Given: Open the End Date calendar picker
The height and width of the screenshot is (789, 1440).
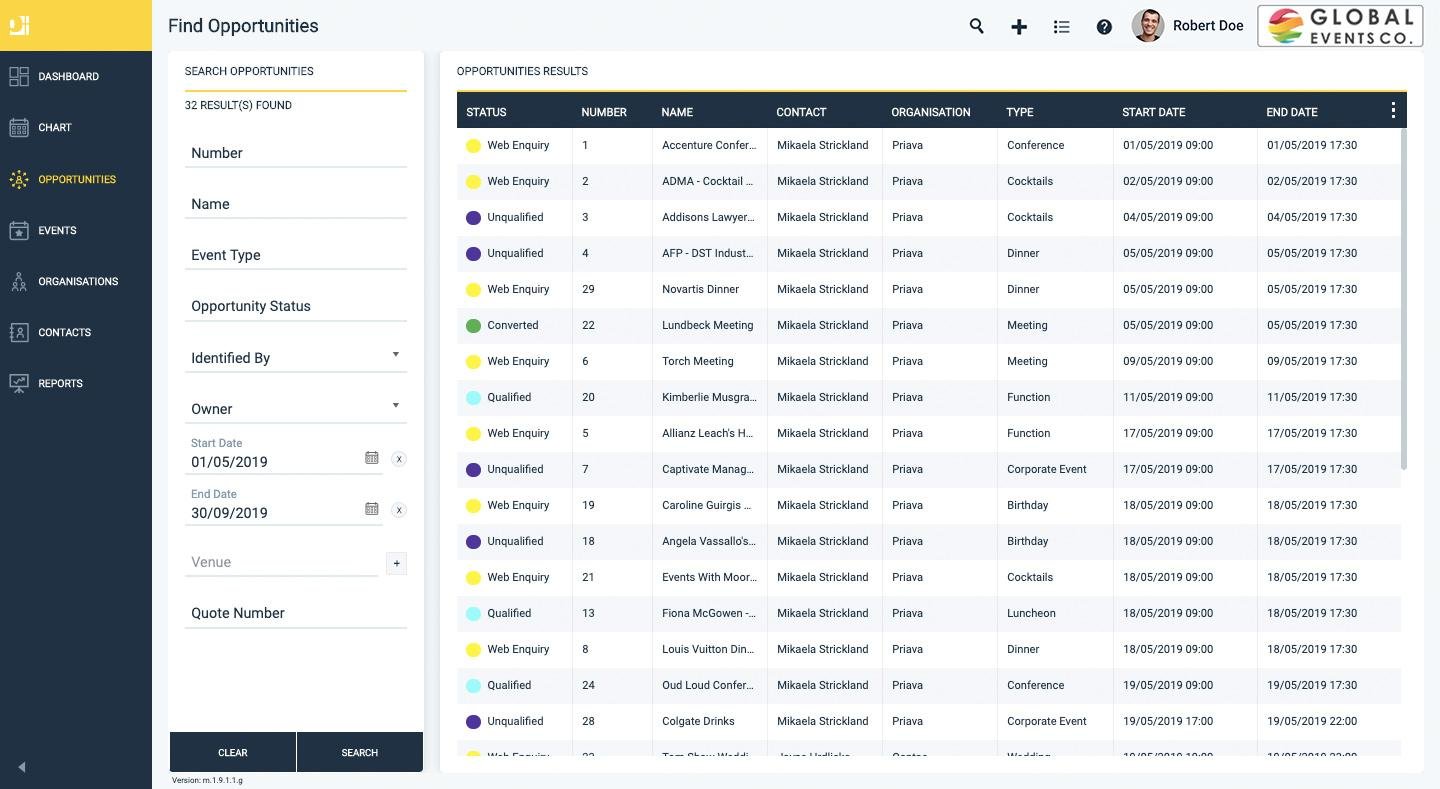Looking at the screenshot, I should coord(372,509).
